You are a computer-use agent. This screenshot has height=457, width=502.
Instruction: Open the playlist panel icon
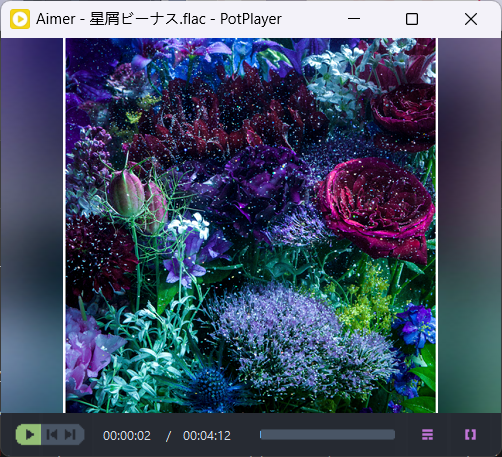pyautogui.click(x=427, y=435)
